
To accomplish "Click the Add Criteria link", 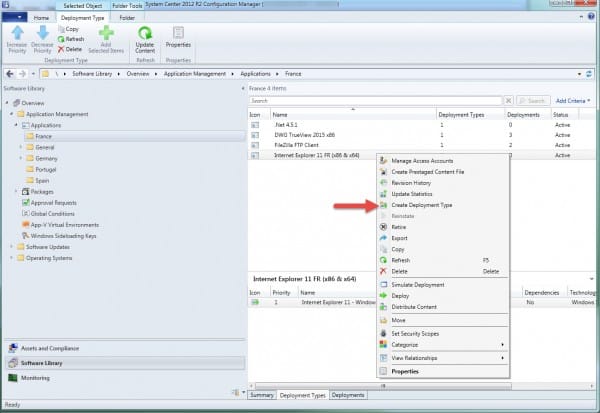I will (572, 101).
